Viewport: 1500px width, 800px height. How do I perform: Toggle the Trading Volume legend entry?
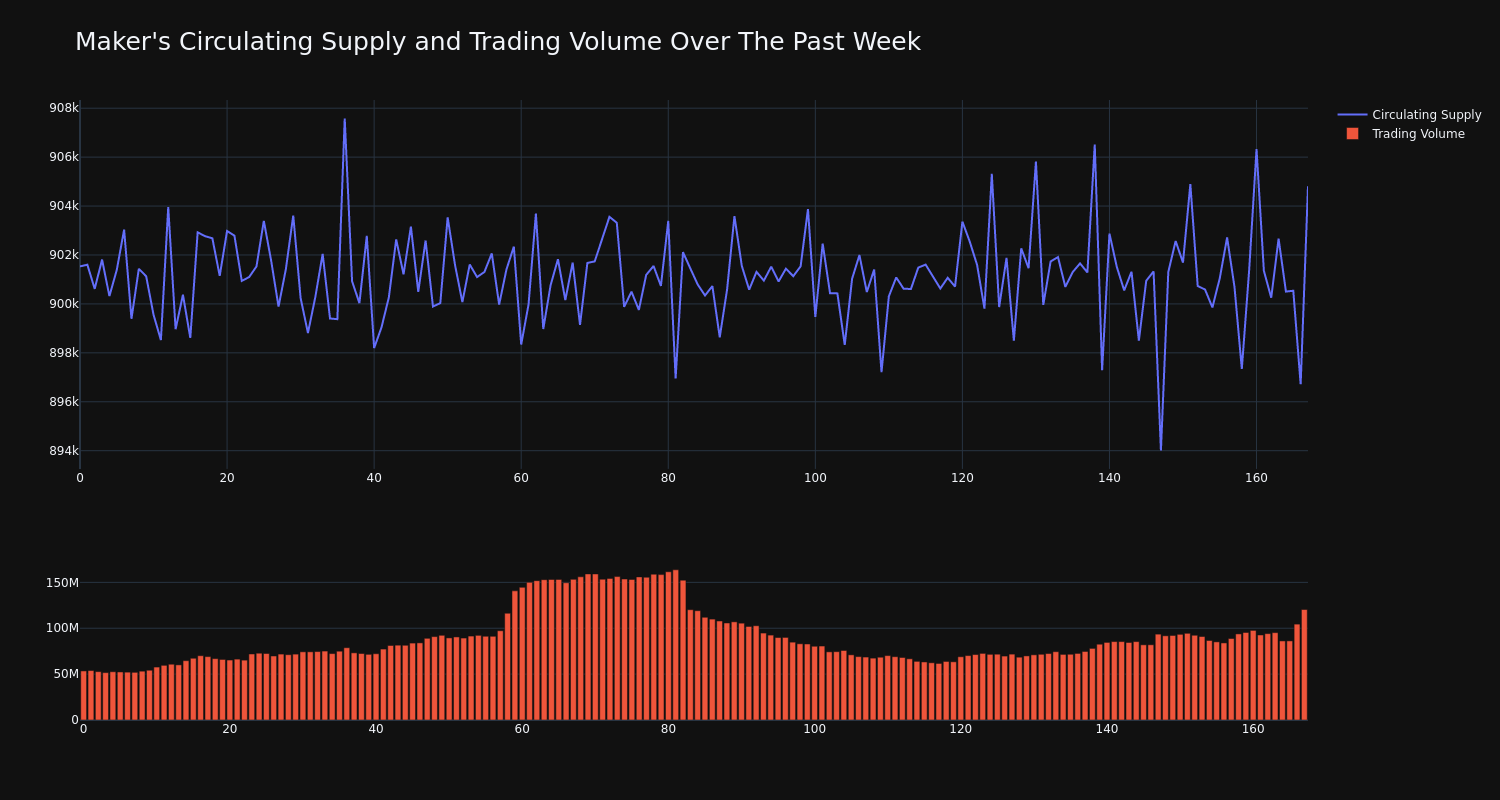pos(1405,134)
